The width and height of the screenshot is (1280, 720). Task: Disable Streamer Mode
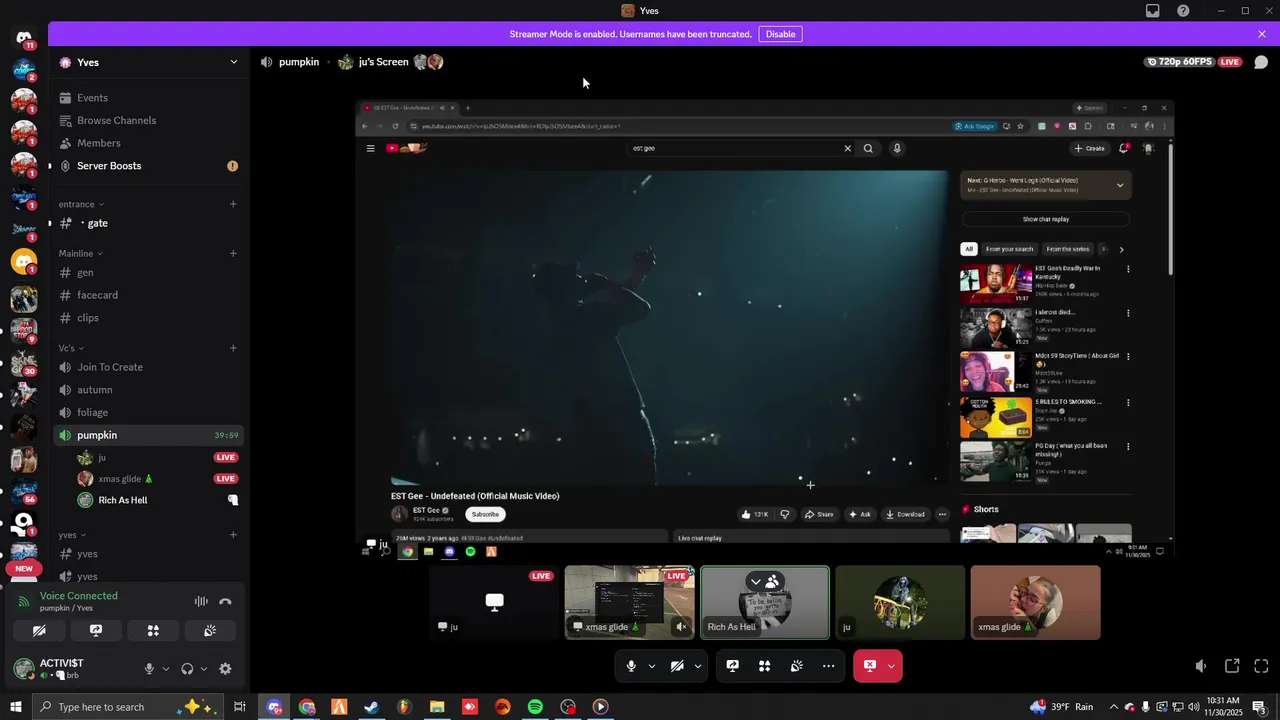click(x=780, y=34)
